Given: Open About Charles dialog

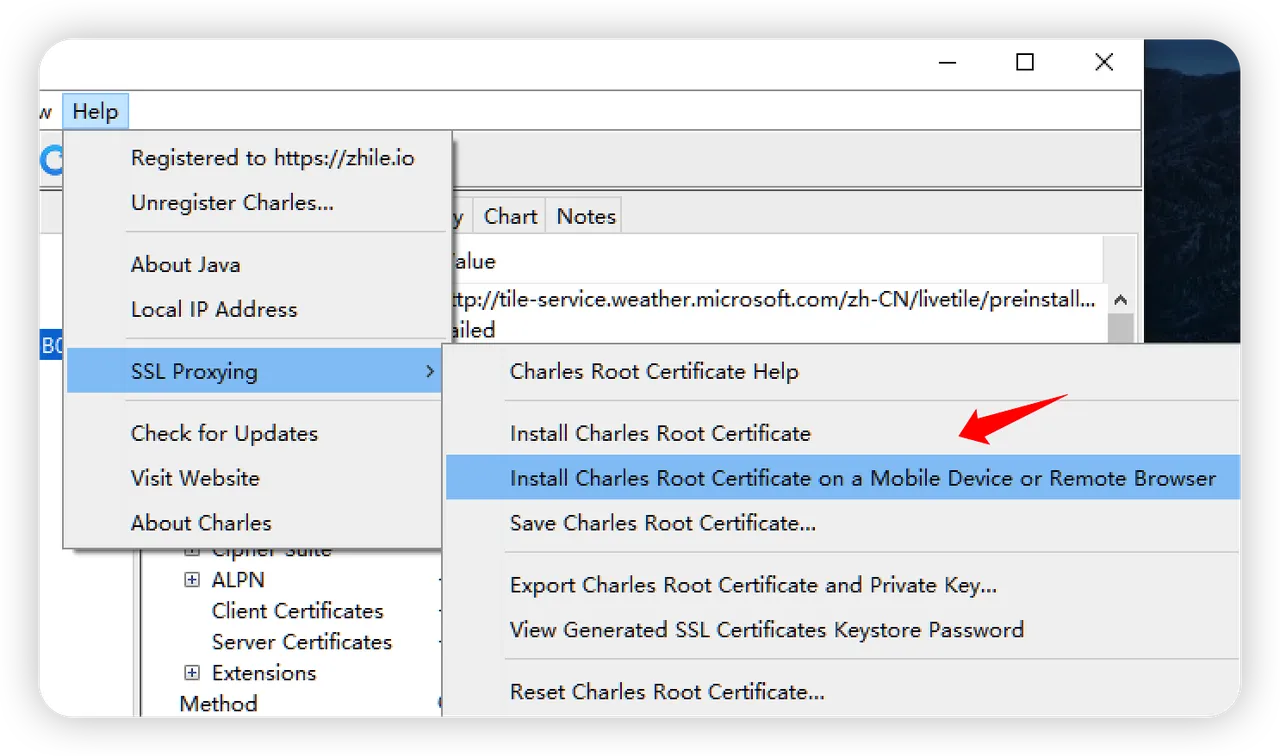Looking at the screenshot, I should pos(201,523).
